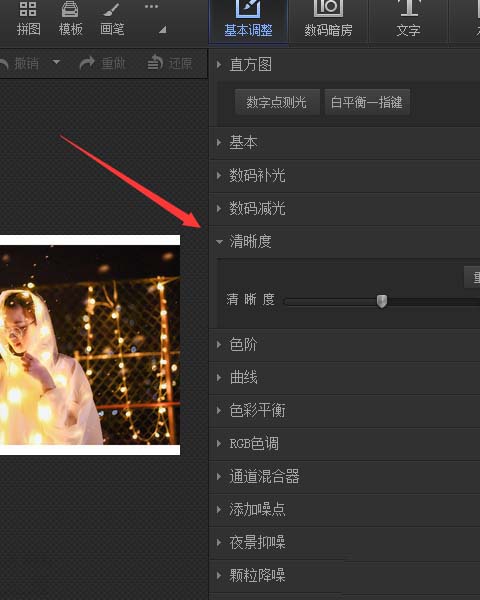
Task: Click the 数字点测光 button
Action: (277, 102)
